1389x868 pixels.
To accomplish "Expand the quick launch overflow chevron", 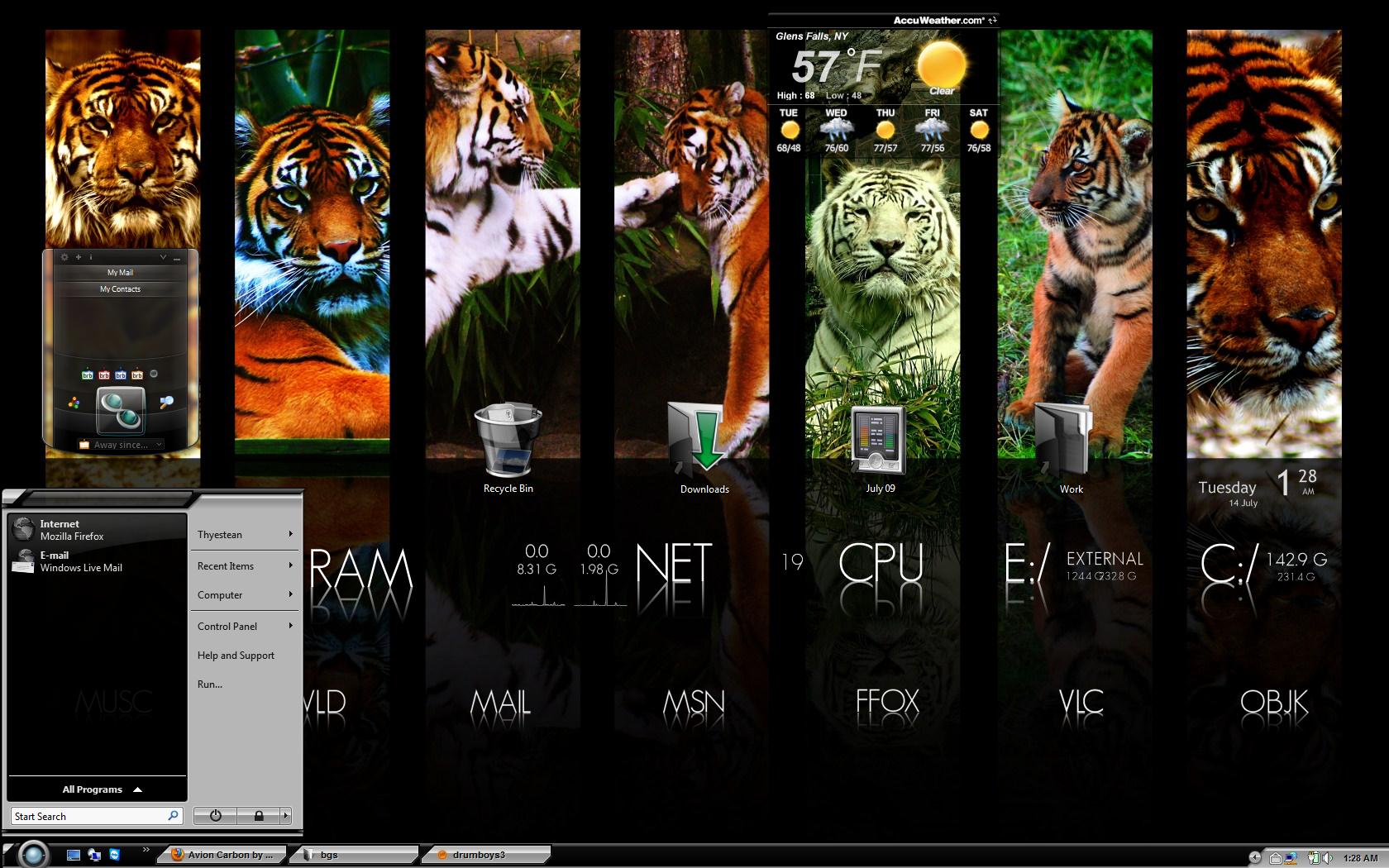I will 146,849.
